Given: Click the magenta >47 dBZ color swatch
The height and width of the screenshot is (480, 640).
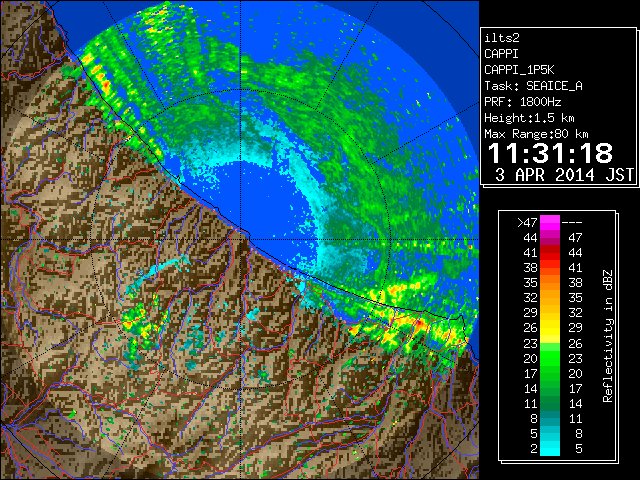Looking at the screenshot, I should pyautogui.click(x=550, y=222).
